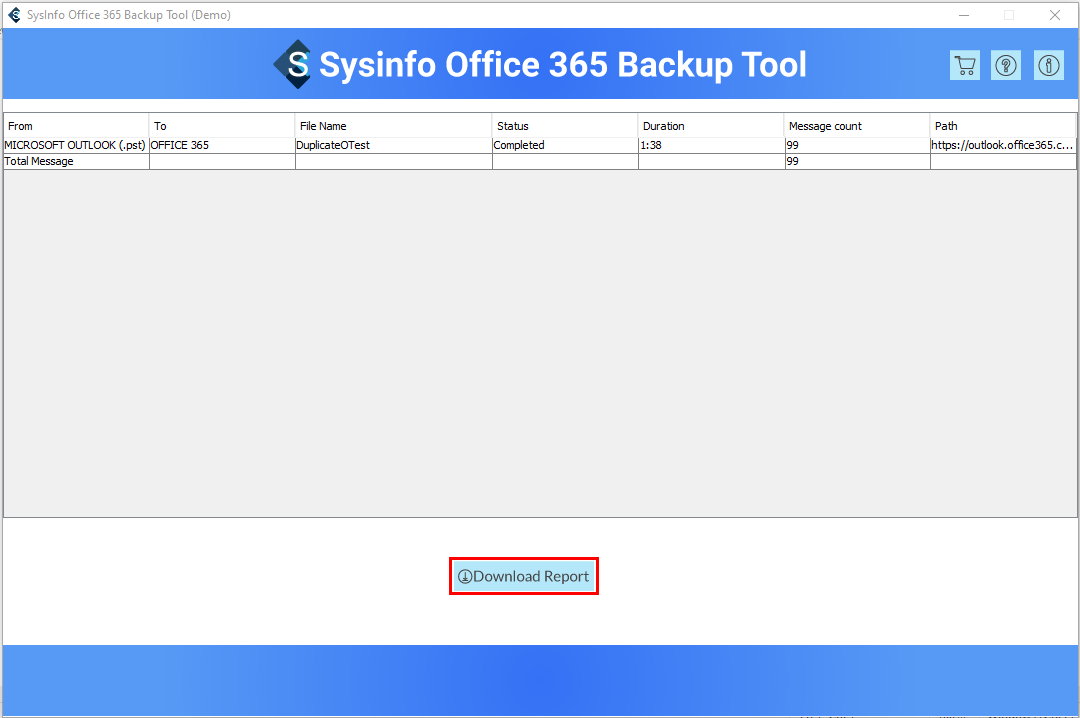
Task: Select the To column header
Action: [x=222, y=126]
